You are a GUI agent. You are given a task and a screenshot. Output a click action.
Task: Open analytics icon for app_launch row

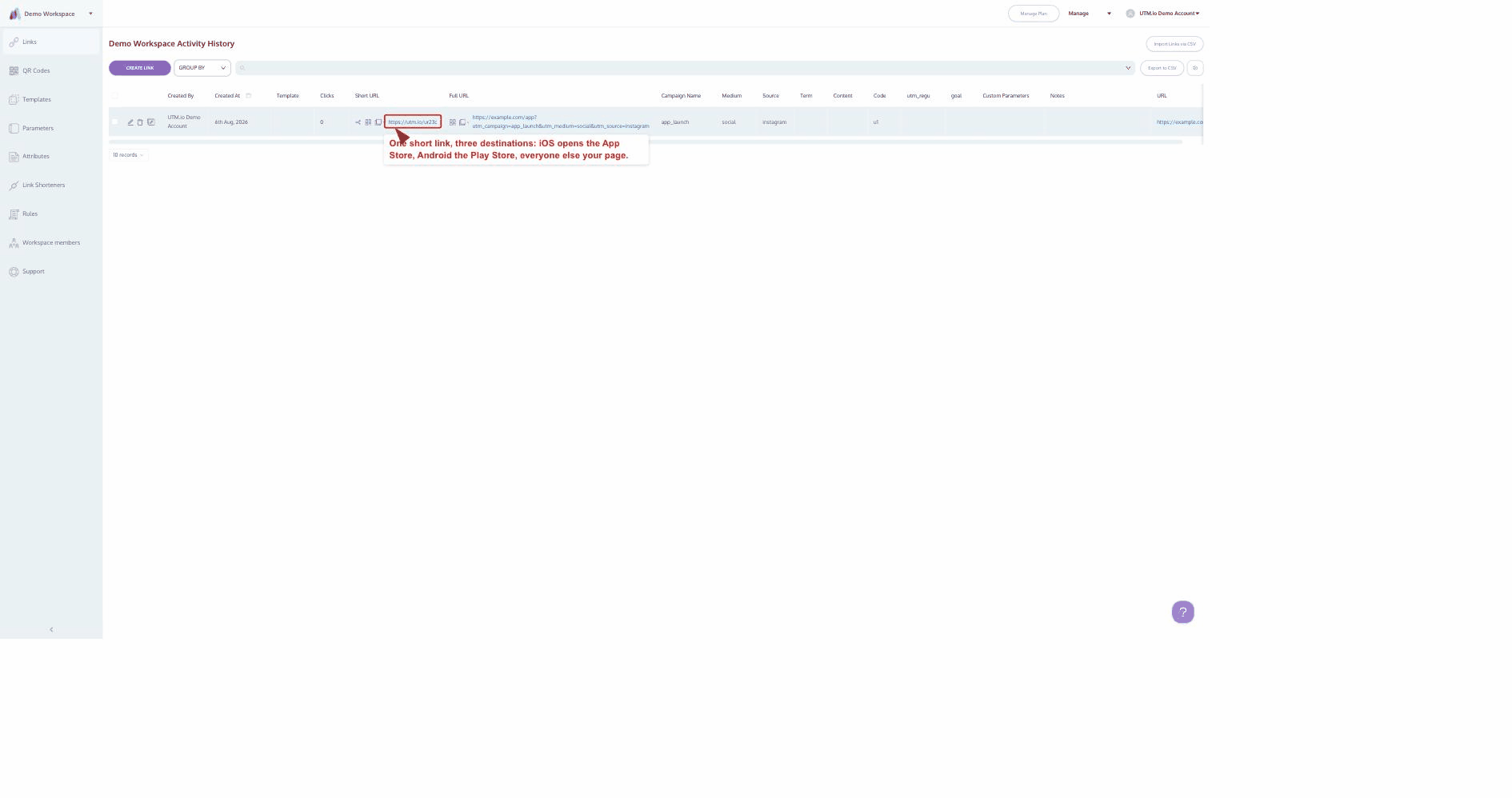[x=150, y=122]
